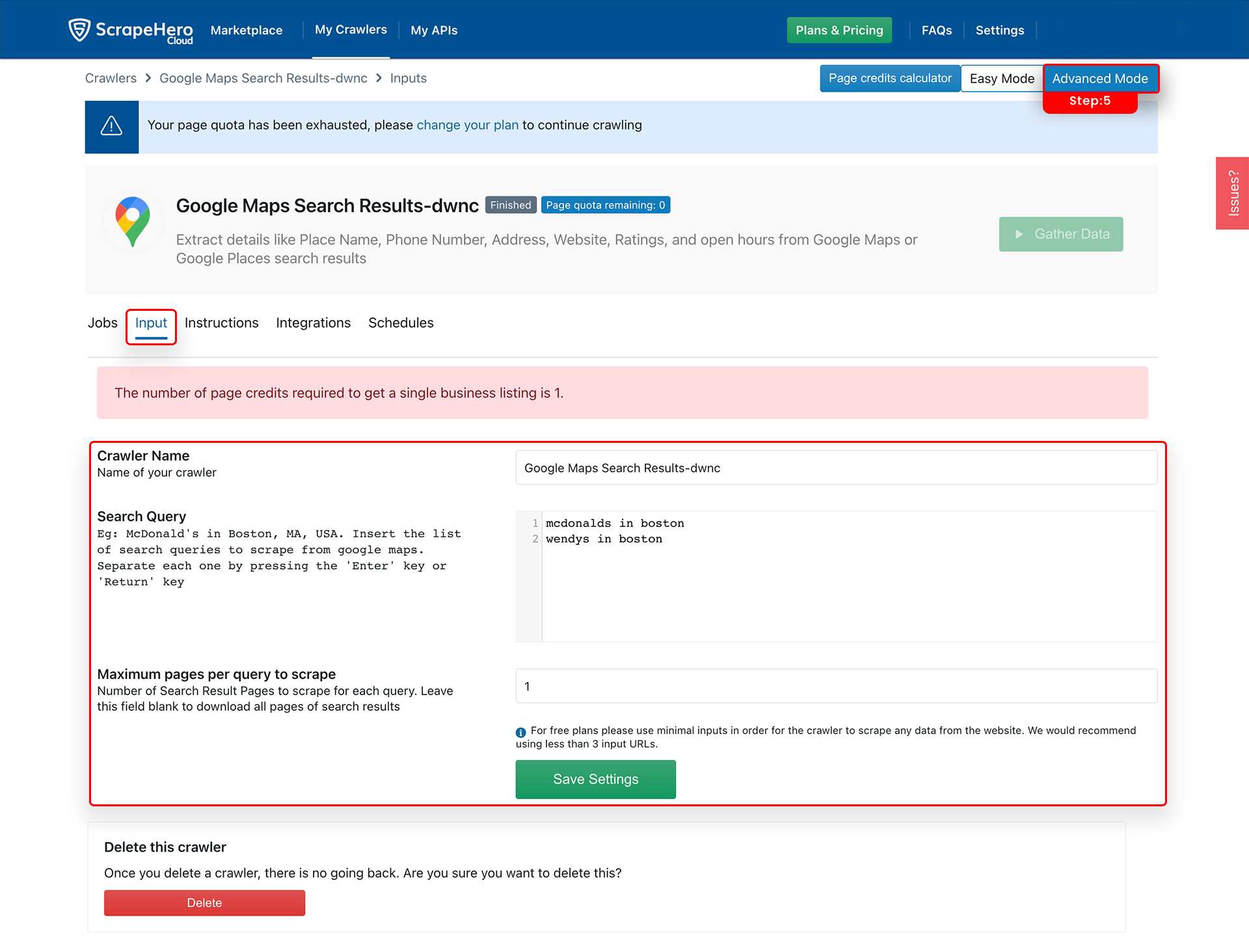This screenshot has height=952, width=1249.
Task: Click the warning triangle in the quota banner
Action: (x=111, y=126)
